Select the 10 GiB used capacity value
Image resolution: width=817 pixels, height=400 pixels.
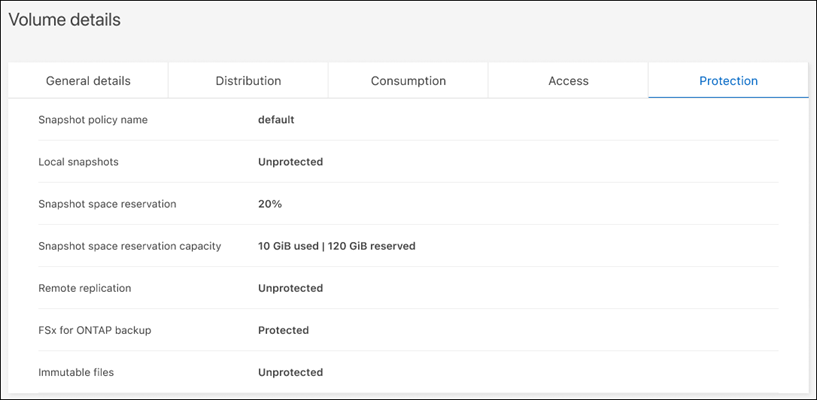pyautogui.click(x=291, y=246)
